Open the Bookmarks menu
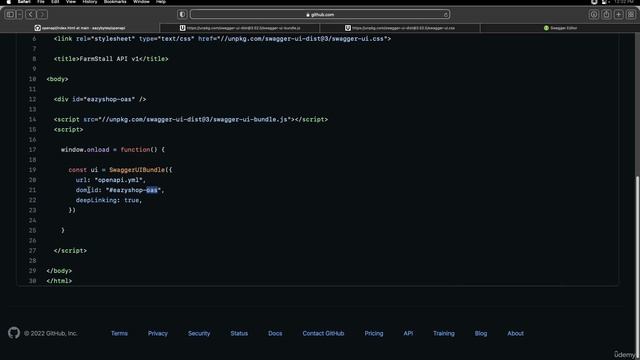The width and height of the screenshot is (640, 360). tap(115, 2)
